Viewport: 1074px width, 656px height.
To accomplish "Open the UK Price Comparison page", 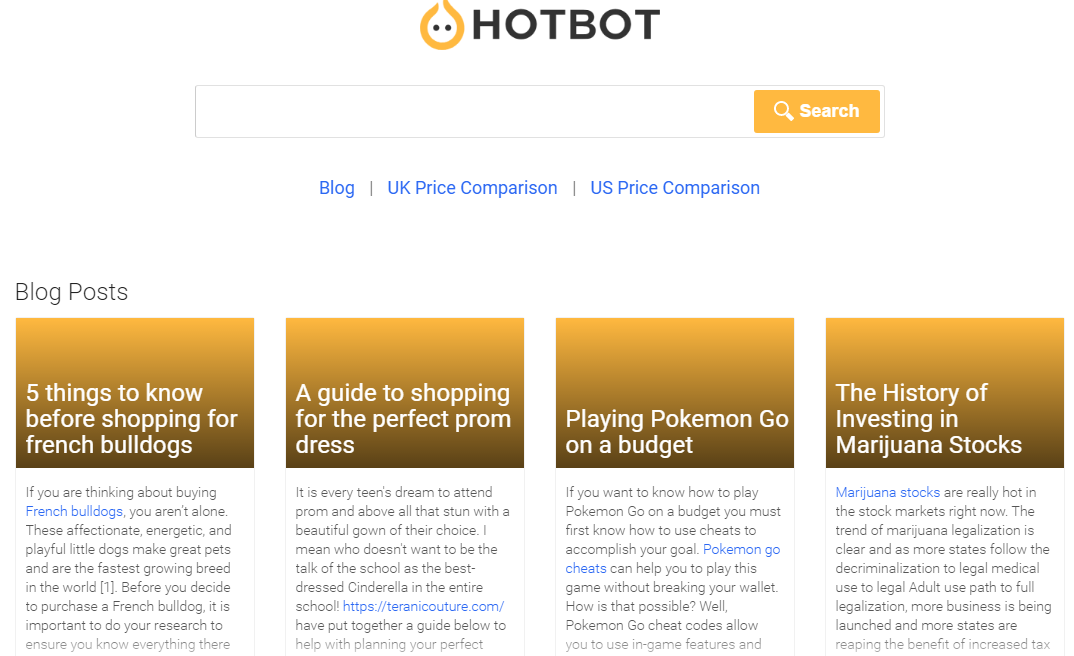I will pos(472,188).
